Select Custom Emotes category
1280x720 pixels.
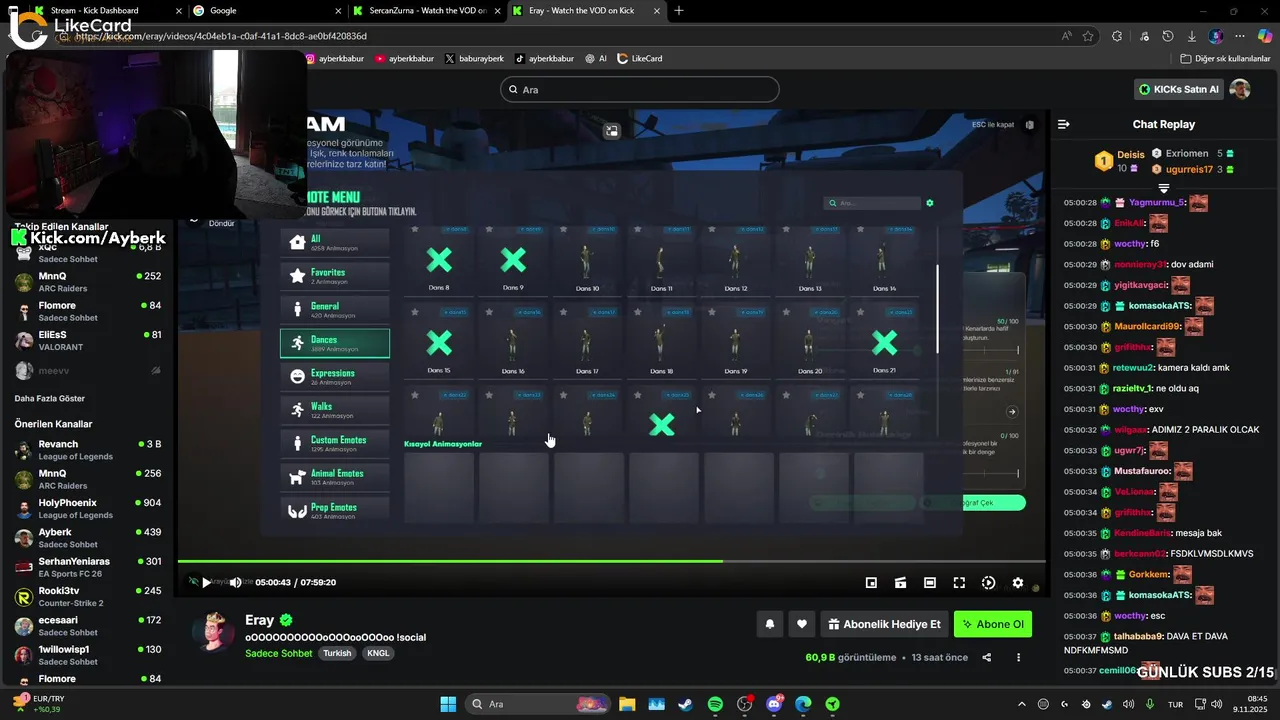coord(335,443)
